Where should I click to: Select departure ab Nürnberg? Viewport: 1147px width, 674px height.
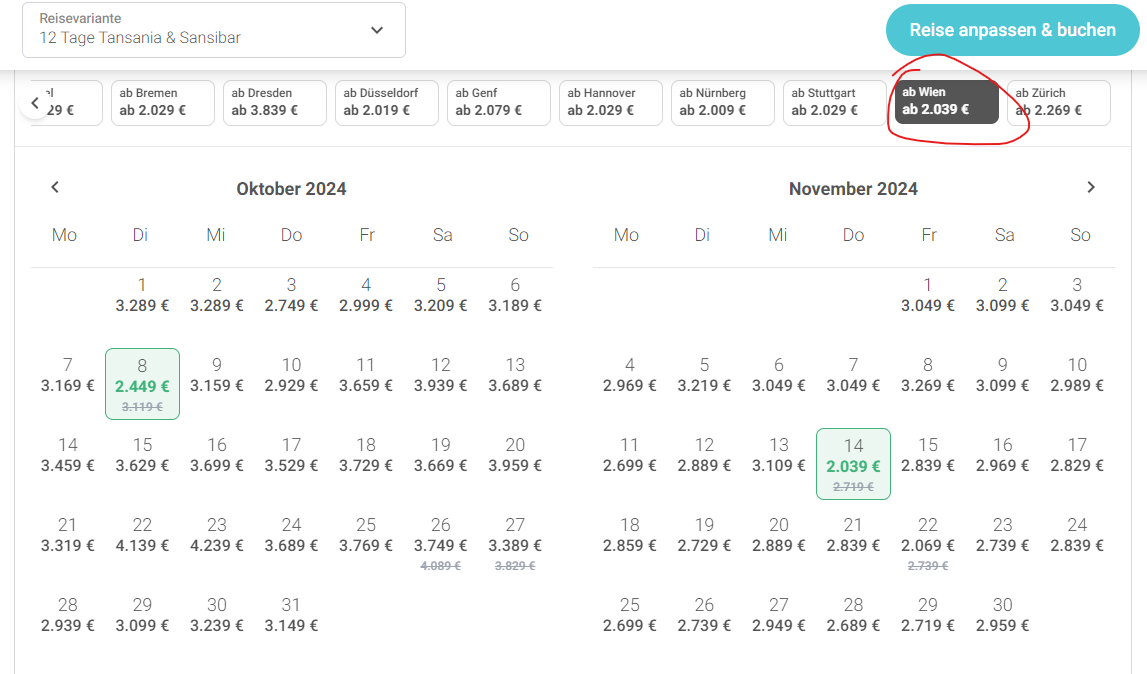pos(722,102)
